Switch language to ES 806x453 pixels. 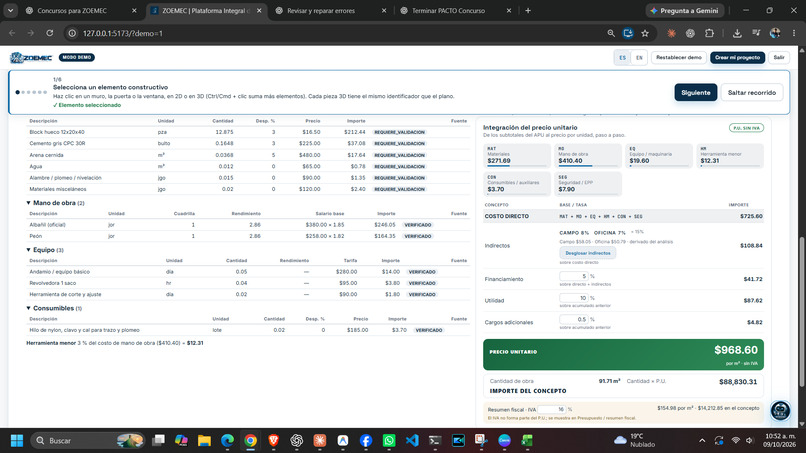tap(622, 58)
